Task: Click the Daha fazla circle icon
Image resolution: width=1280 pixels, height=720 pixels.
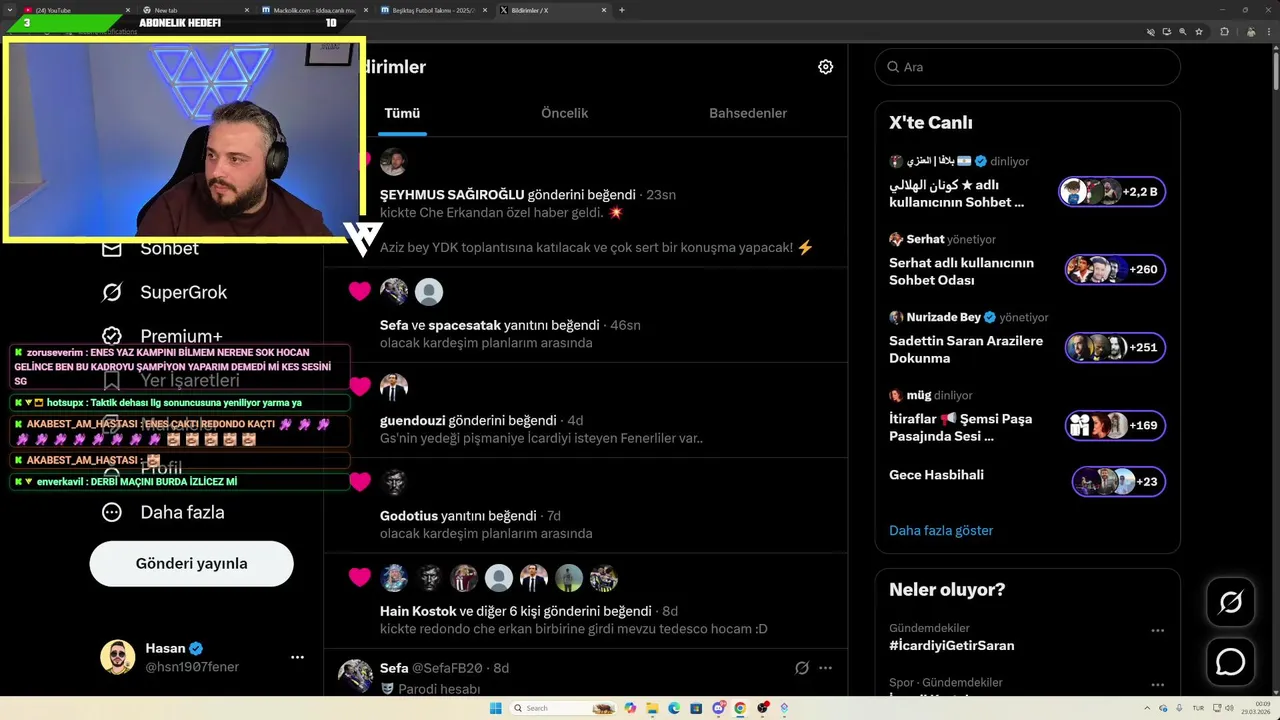Action: 112,512
